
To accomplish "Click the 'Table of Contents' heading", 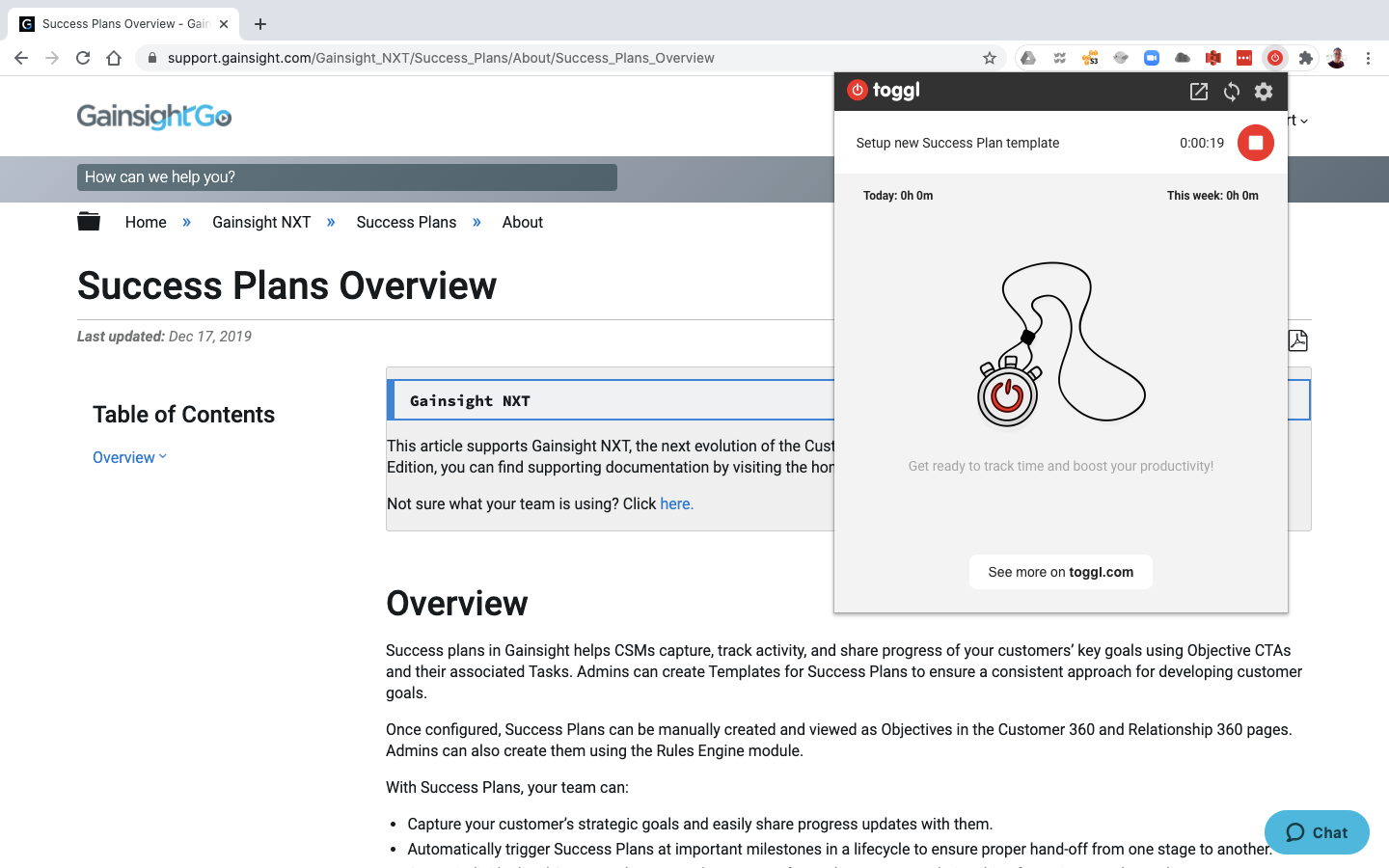I will coord(183,415).
